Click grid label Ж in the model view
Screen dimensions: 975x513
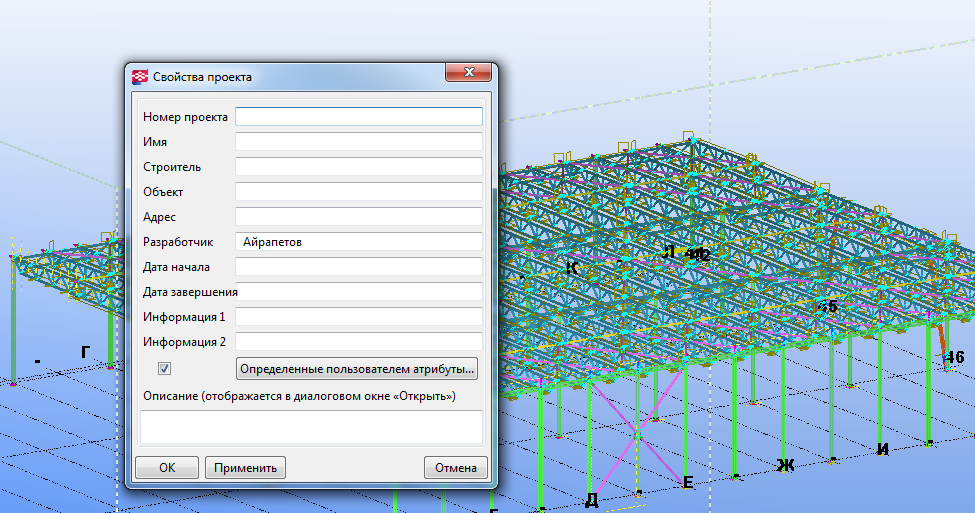coord(785,465)
